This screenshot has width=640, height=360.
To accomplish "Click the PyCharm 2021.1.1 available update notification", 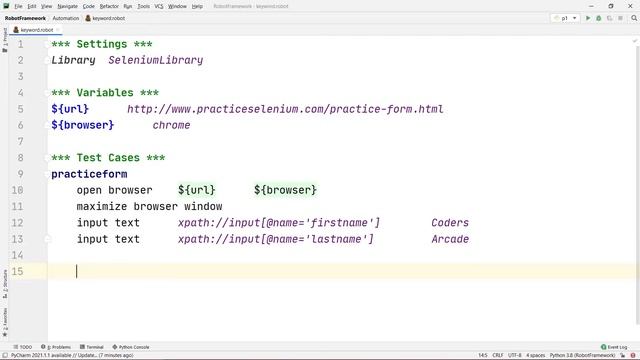I will tap(72, 356).
